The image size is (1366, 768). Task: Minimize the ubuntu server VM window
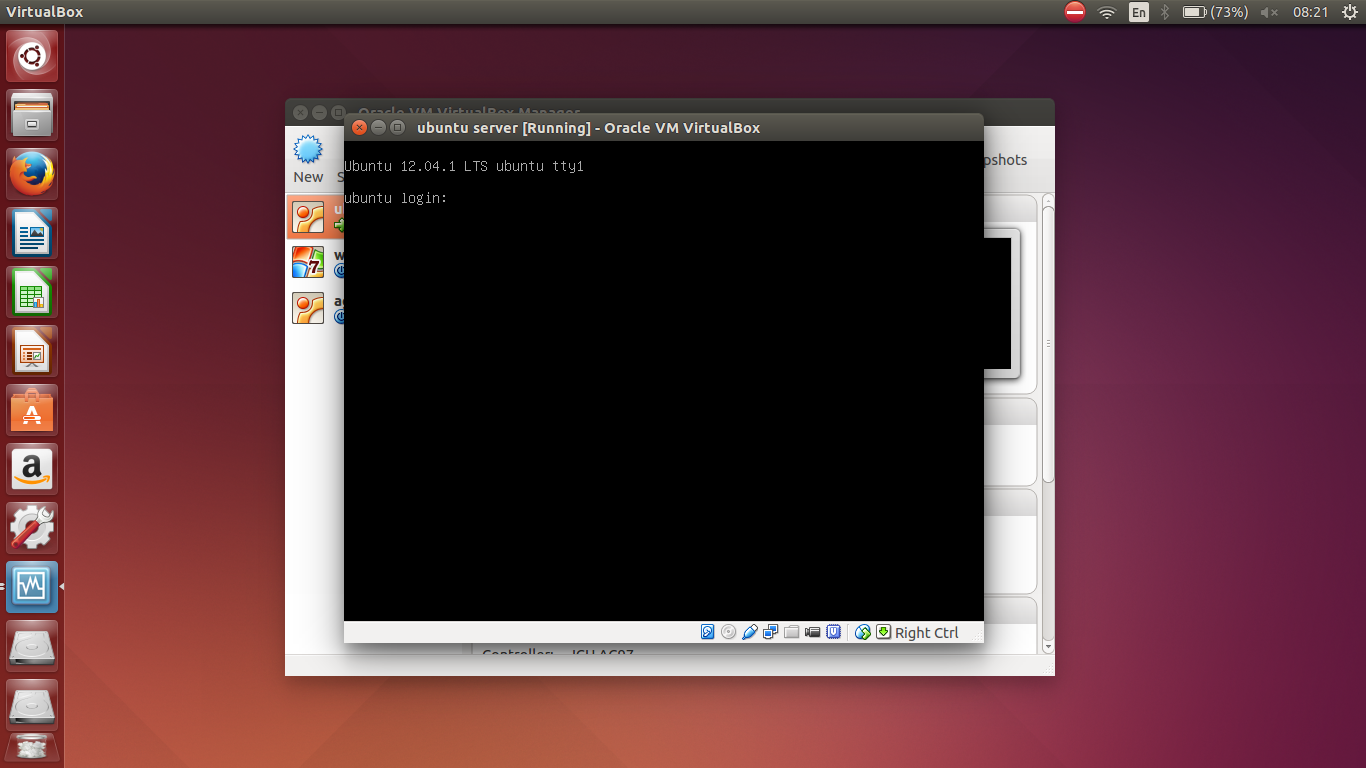tap(379, 127)
